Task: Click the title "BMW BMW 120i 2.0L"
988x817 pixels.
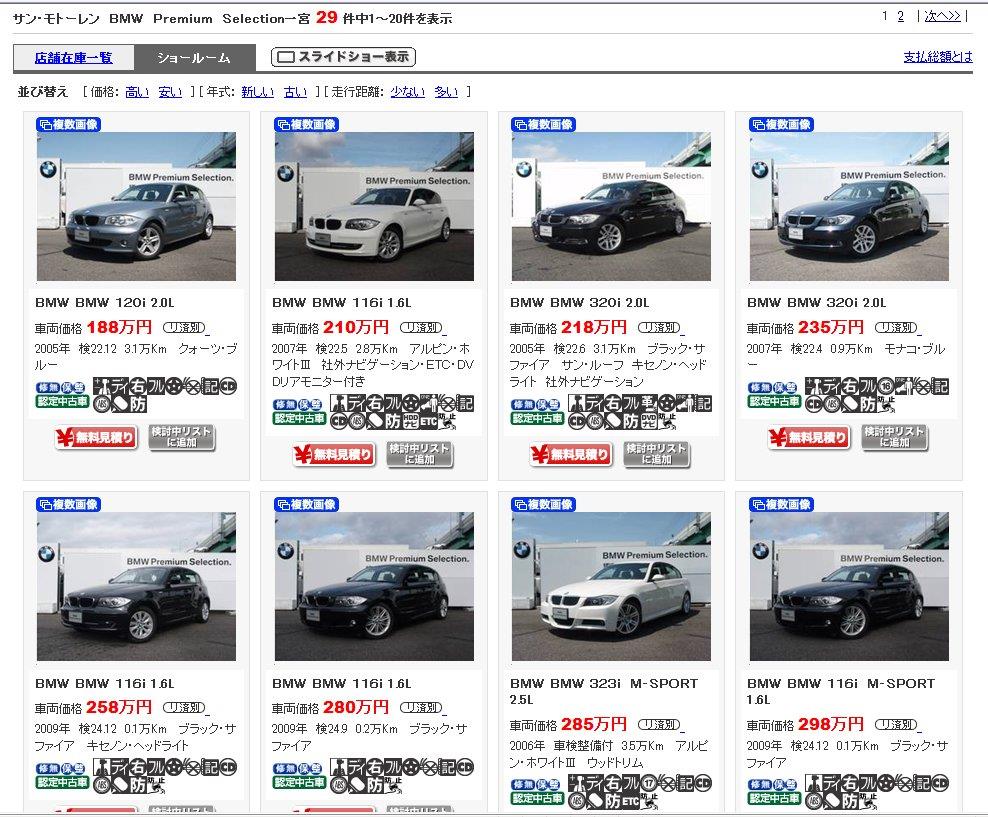Action: tap(105, 303)
